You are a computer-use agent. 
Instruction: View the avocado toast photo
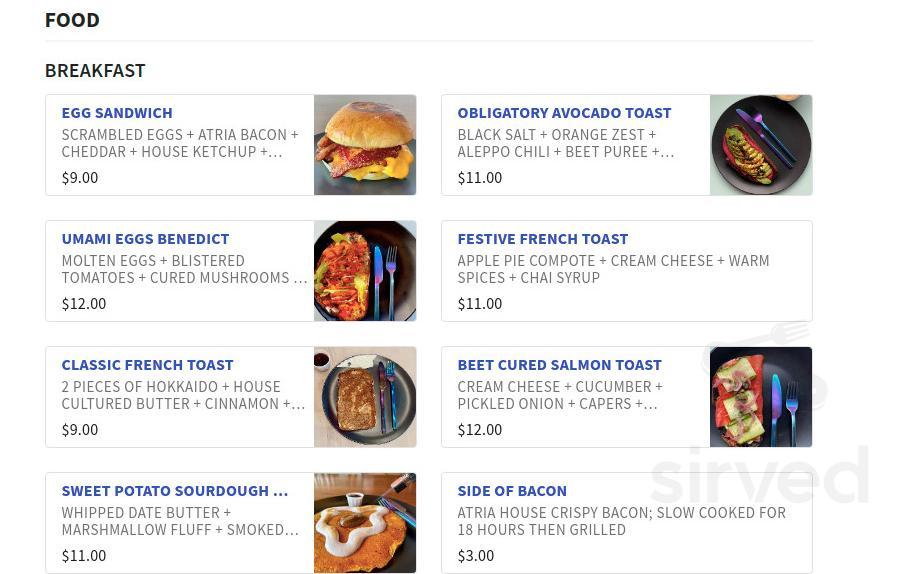click(761, 145)
